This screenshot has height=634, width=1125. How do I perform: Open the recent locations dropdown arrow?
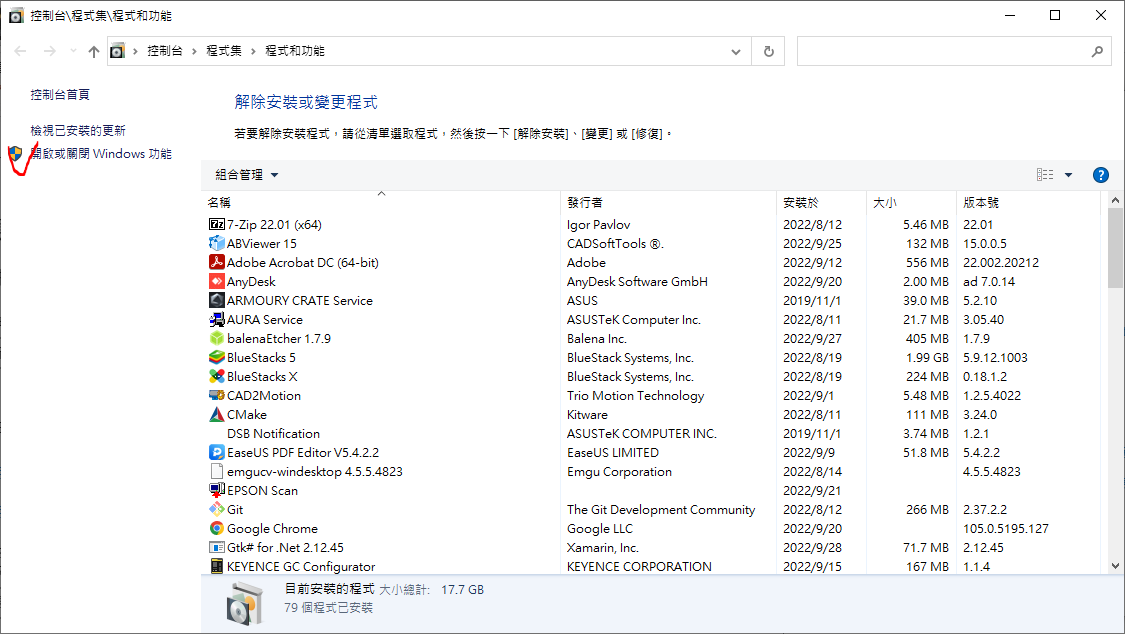point(72,51)
